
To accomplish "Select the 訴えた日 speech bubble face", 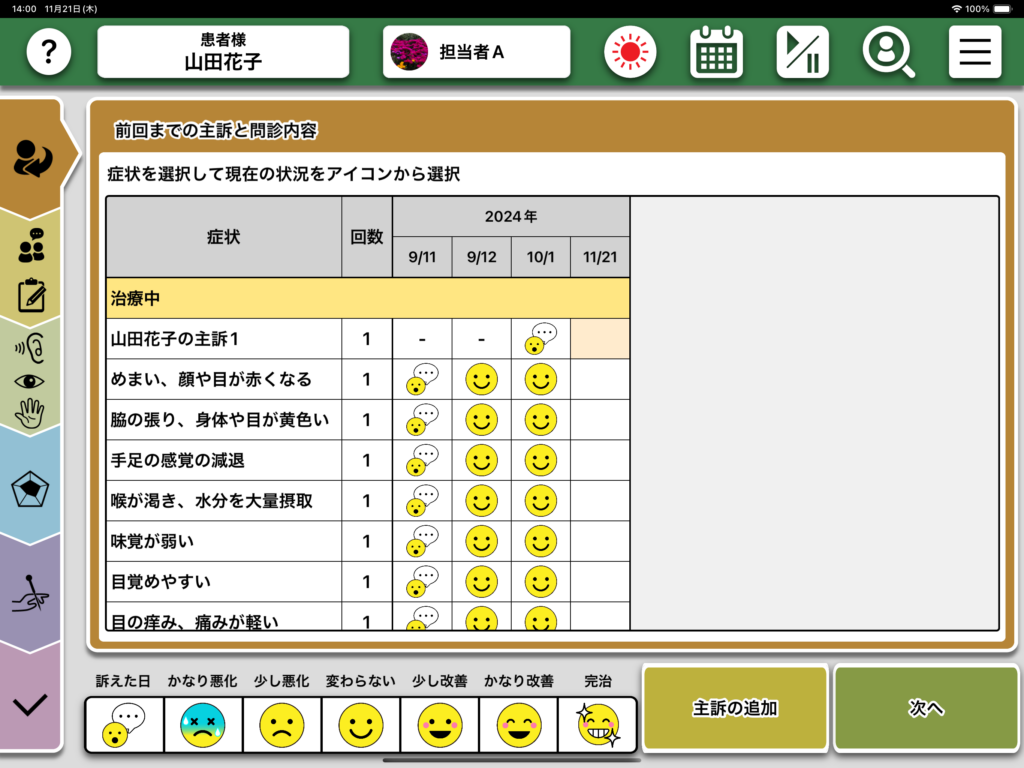I will pyautogui.click(x=124, y=725).
